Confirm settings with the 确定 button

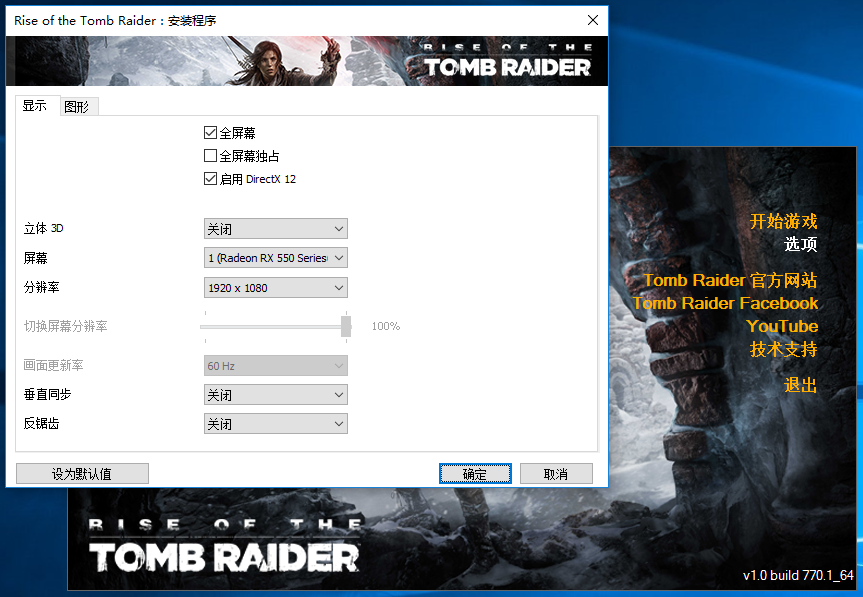pyautogui.click(x=475, y=474)
